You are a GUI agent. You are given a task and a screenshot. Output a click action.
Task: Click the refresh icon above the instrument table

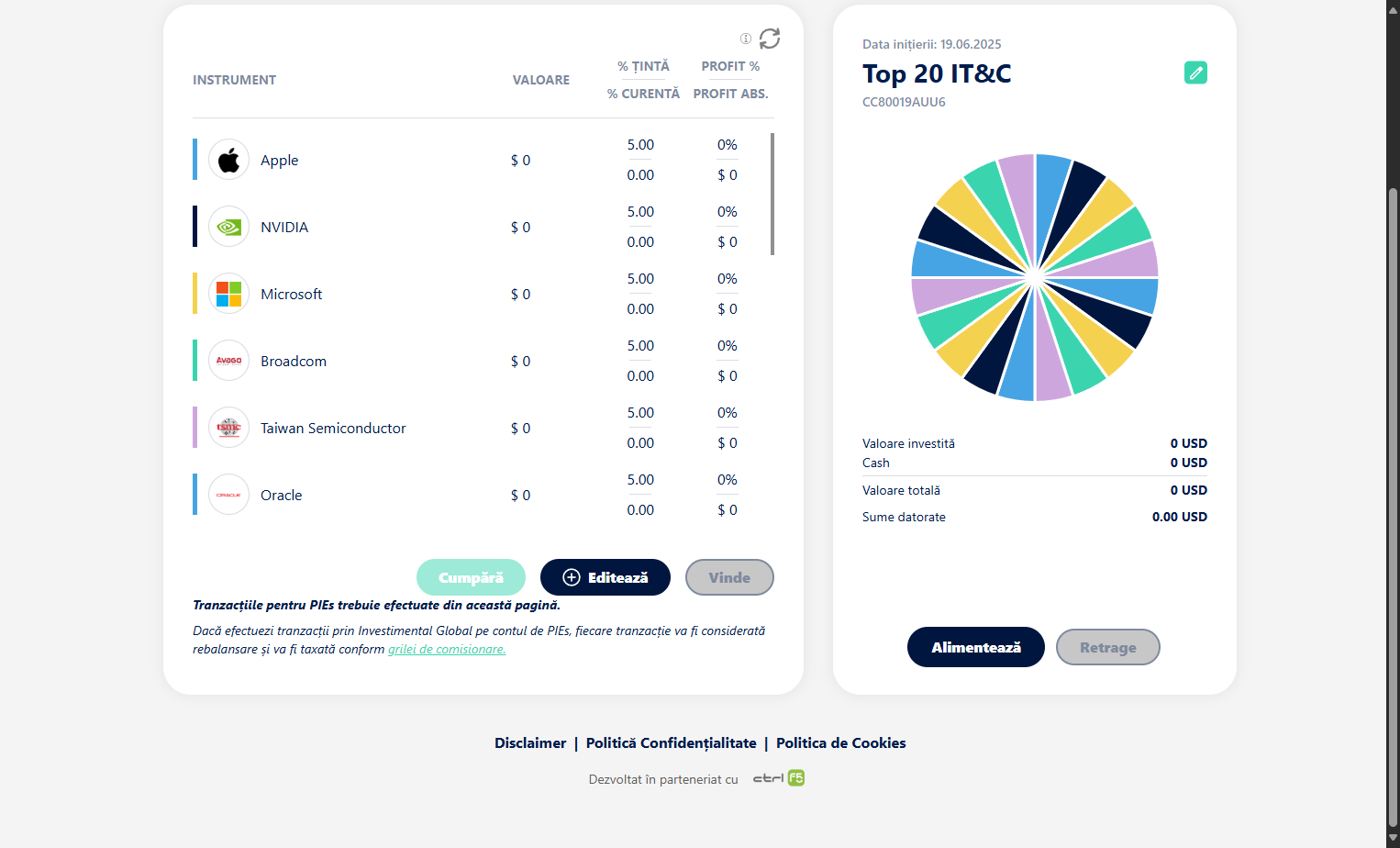pyautogui.click(x=770, y=39)
